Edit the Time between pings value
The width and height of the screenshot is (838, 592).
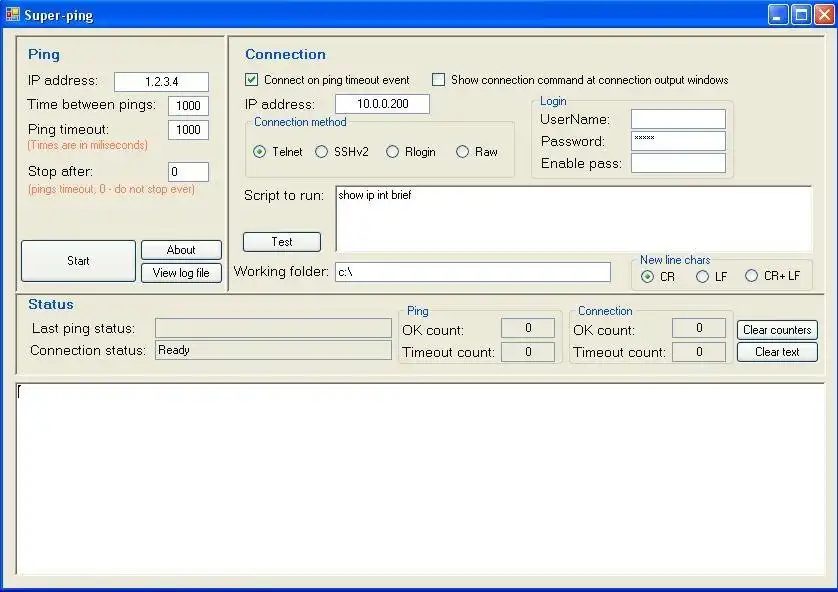(x=188, y=105)
